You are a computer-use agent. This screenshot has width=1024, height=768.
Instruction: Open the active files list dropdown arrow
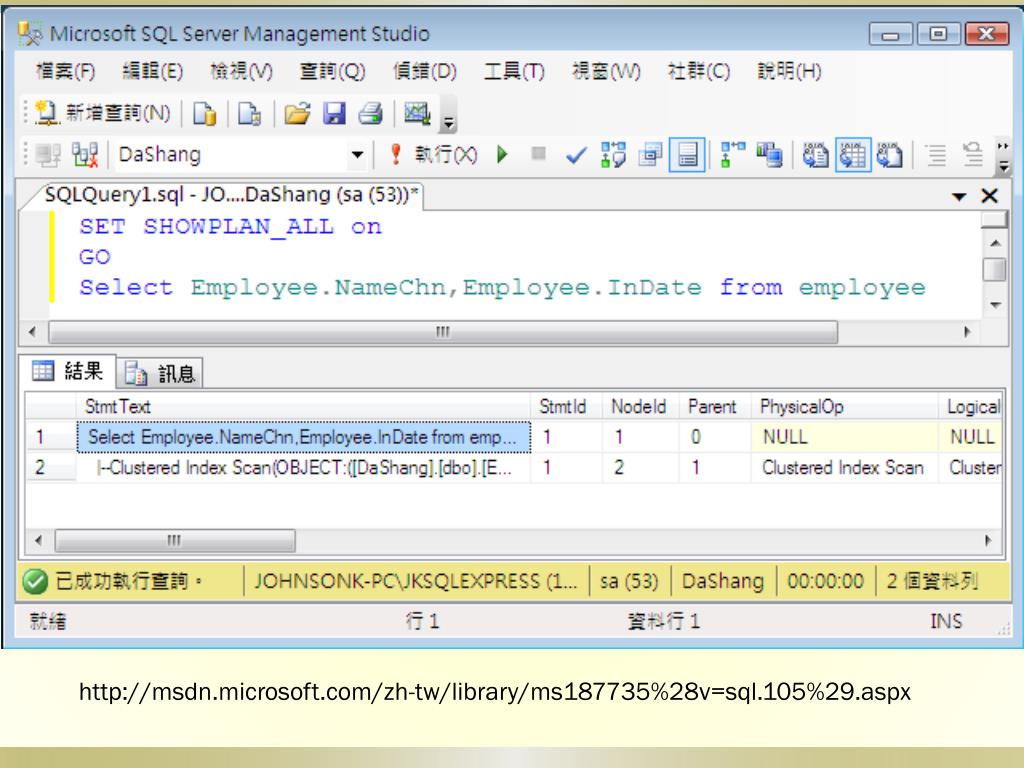pos(959,196)
